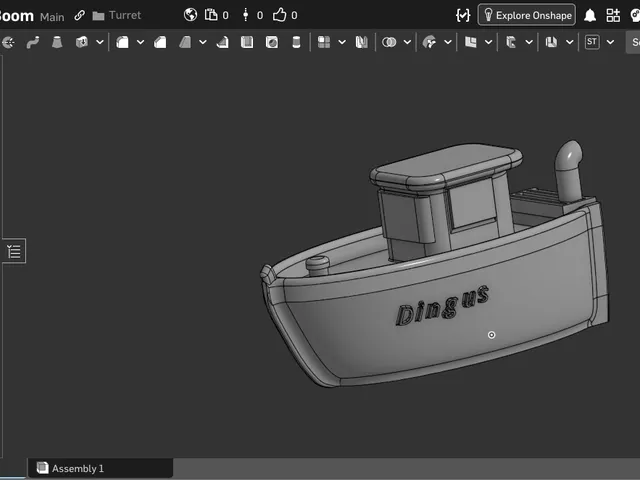Screen dimensions: 640x480
Task: Select the Thicken tool
Action: tap(82, 42)
